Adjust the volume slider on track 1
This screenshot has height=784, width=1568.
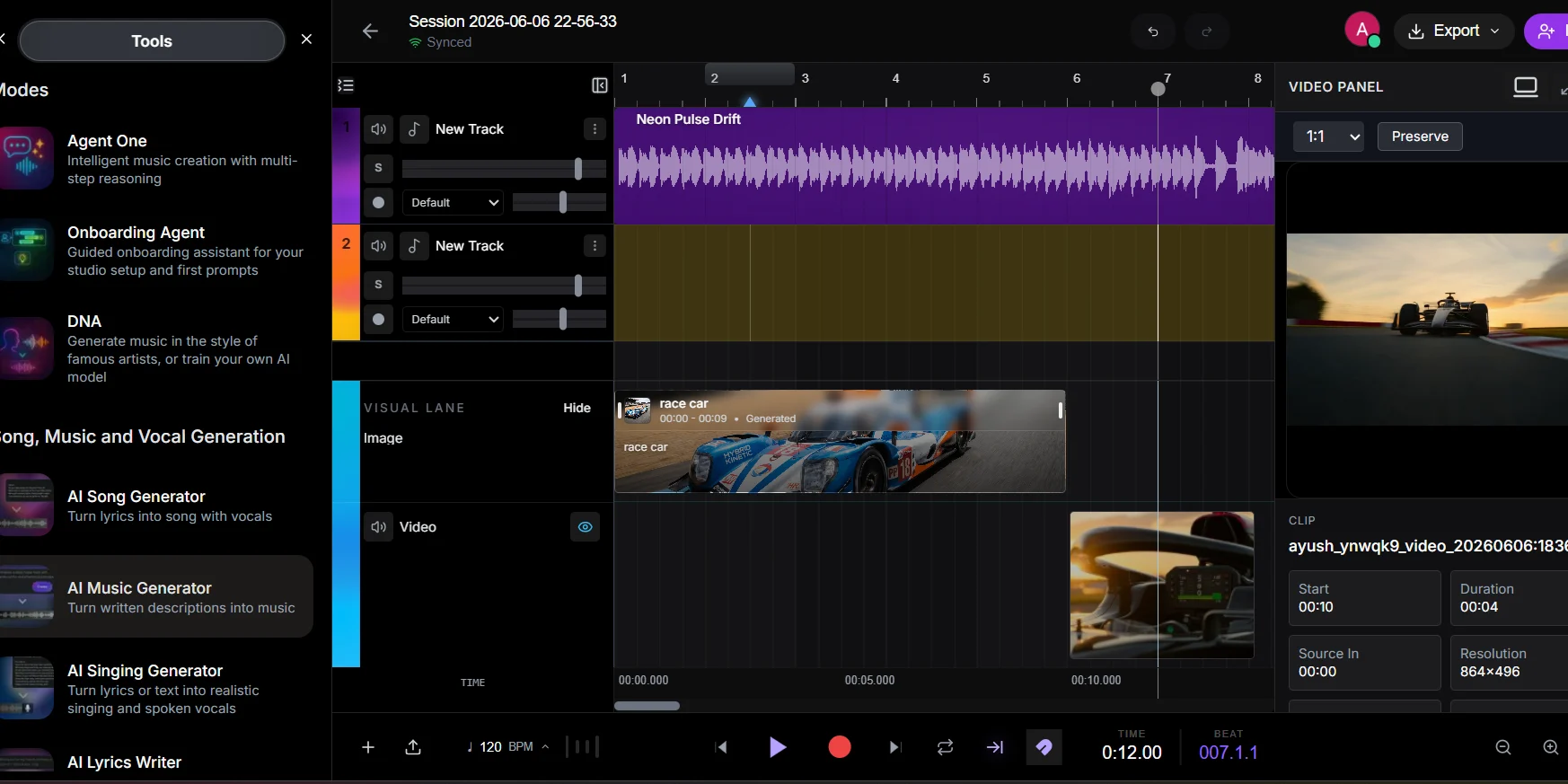click(x=504, y=168)
